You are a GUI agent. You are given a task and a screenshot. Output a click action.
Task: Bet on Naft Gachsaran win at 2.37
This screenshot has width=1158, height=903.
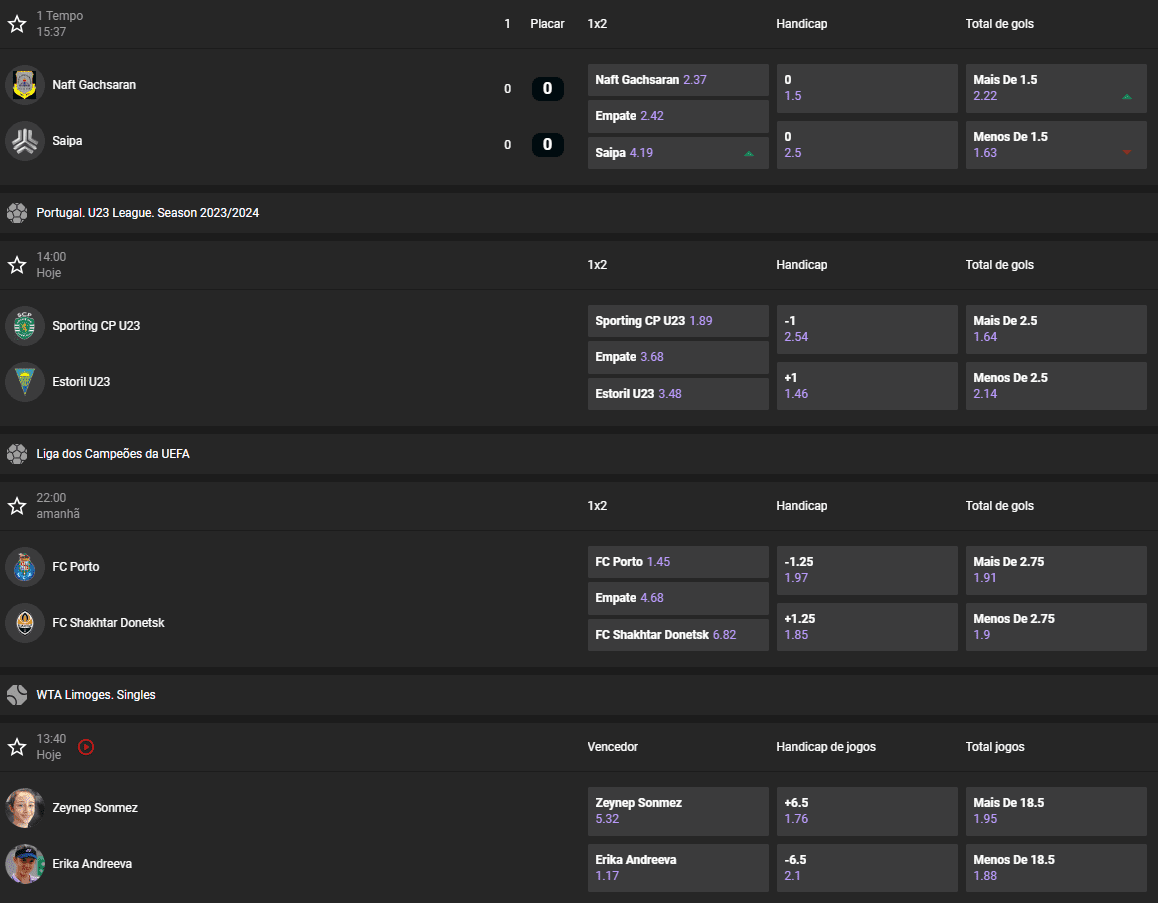tap(678, 80)
